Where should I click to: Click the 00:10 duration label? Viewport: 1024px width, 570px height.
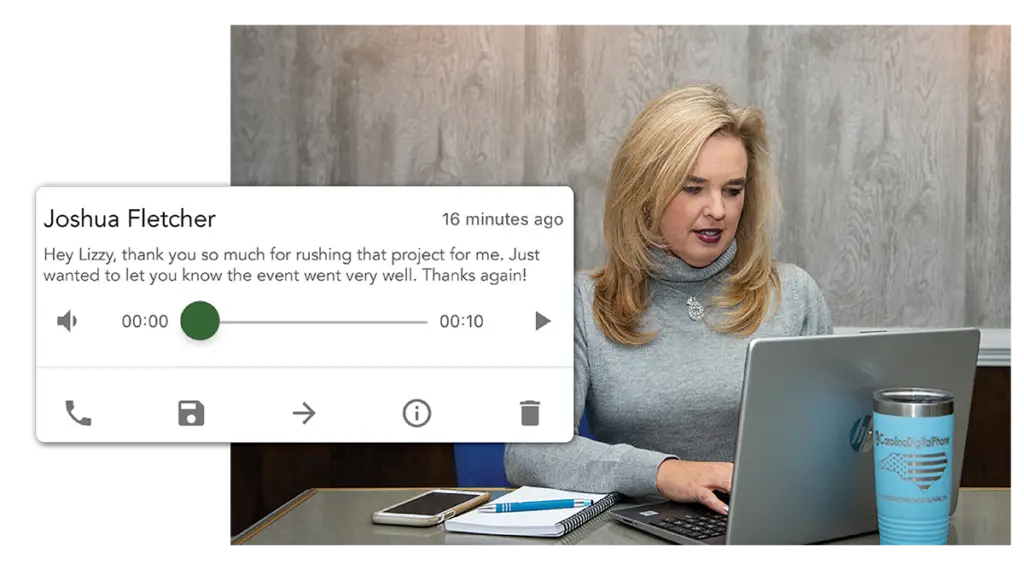(x=461, y=321)
